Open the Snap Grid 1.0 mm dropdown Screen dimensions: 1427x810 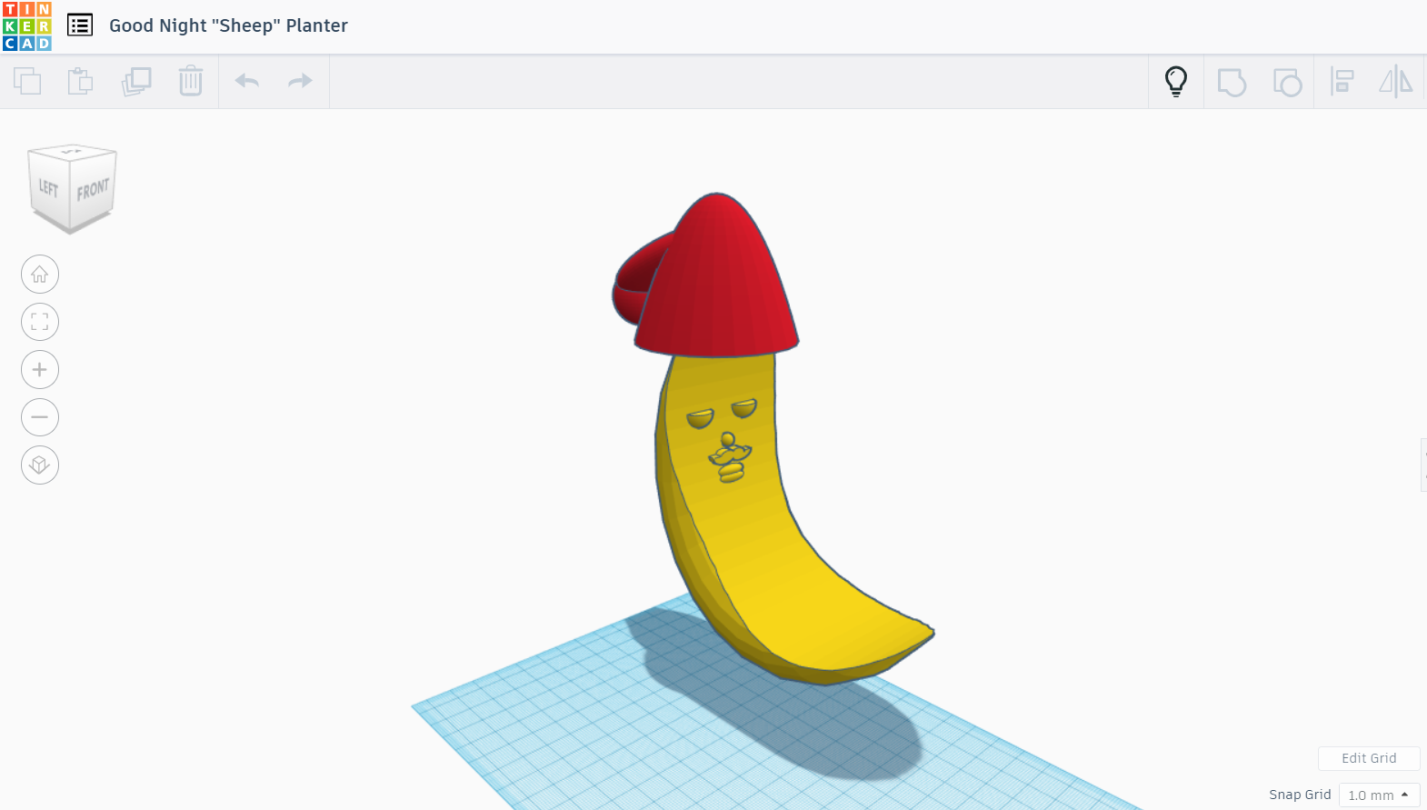tap(1380, 795)
